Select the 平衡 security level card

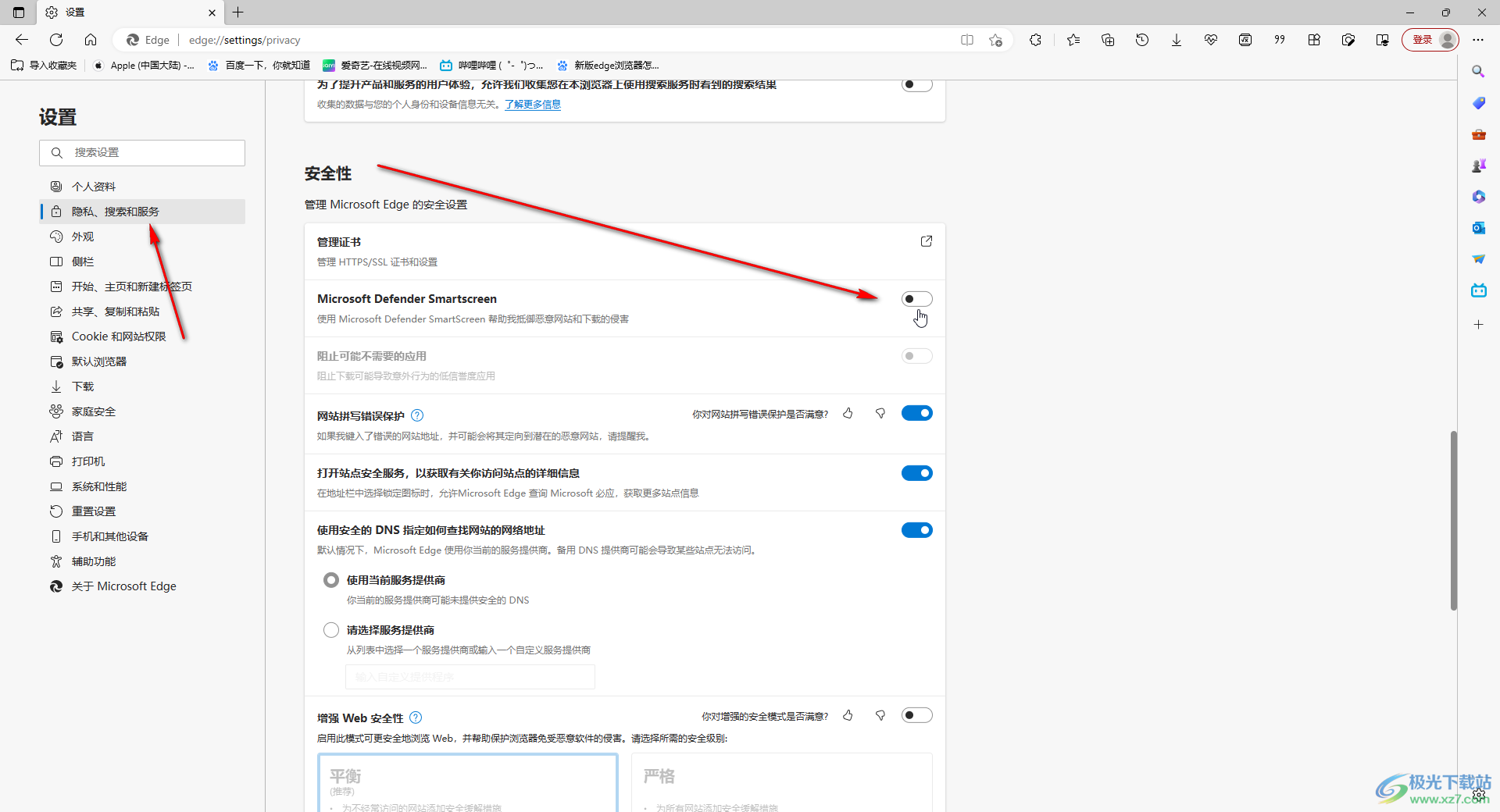[468, 782]
